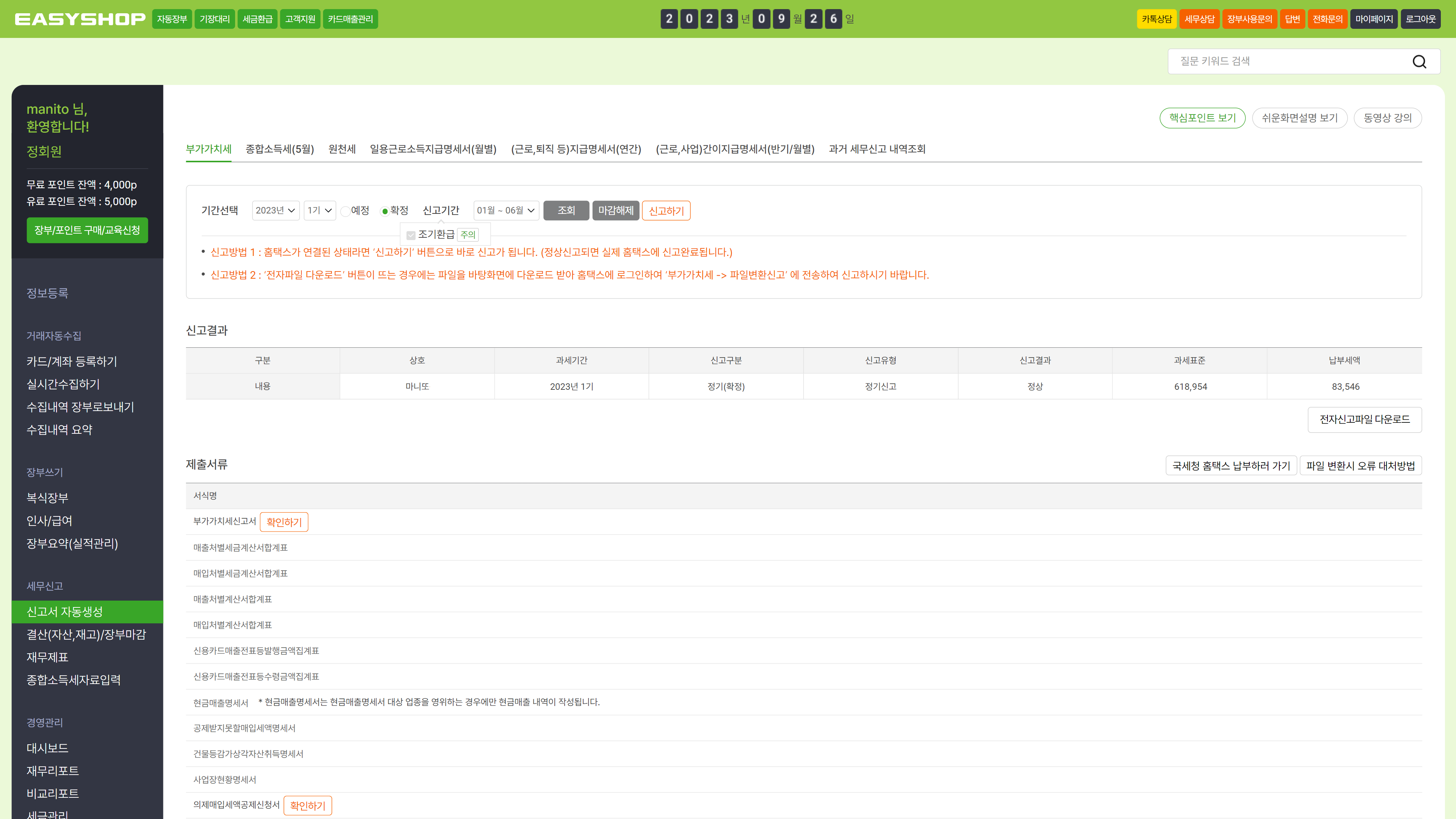The image size is (1456, 819).
Task: Open the 2023년 year dropdown
Action: click(275, 210)
